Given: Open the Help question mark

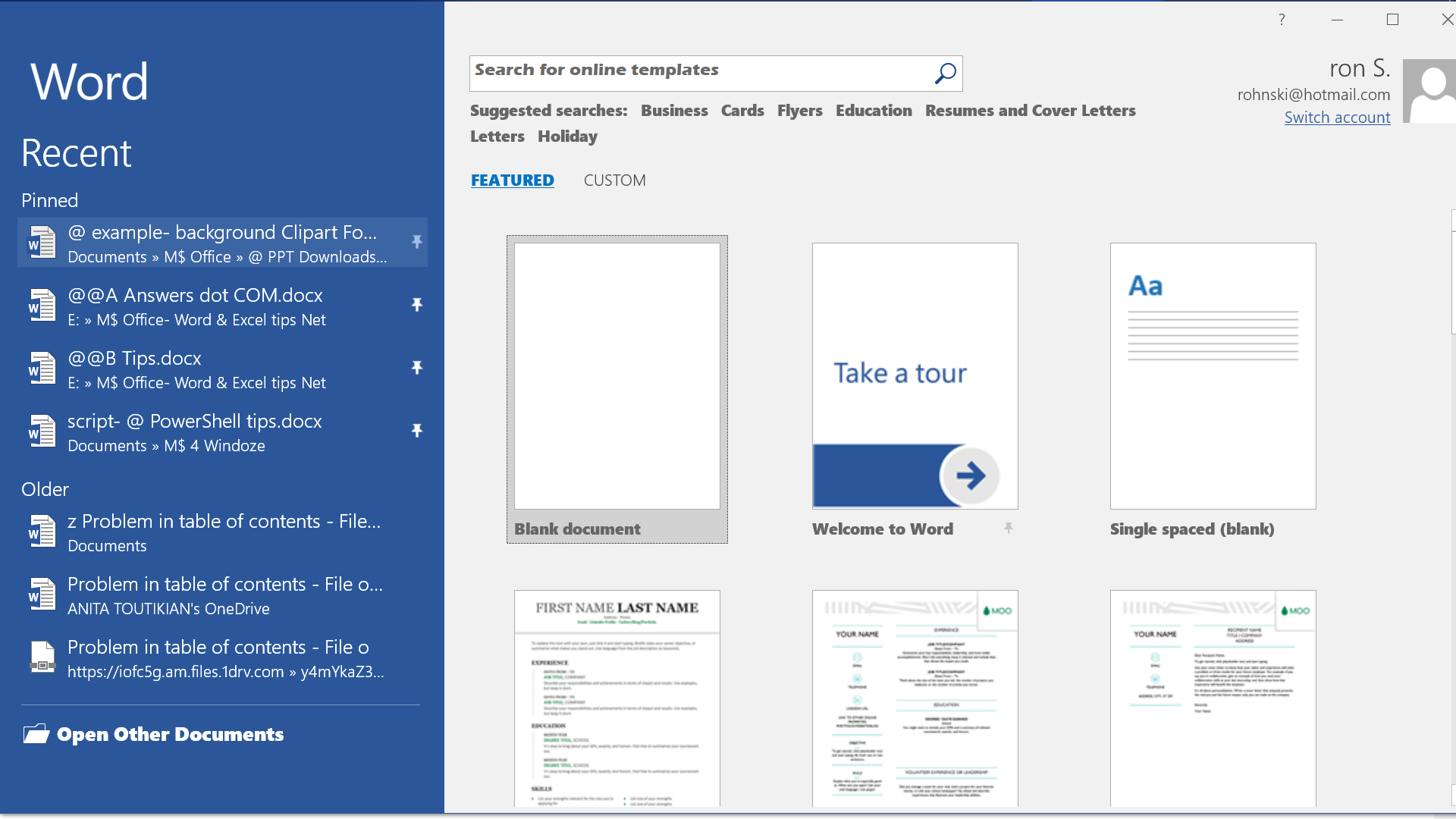Looking at the screenshot, I should tap(1282, 20).
